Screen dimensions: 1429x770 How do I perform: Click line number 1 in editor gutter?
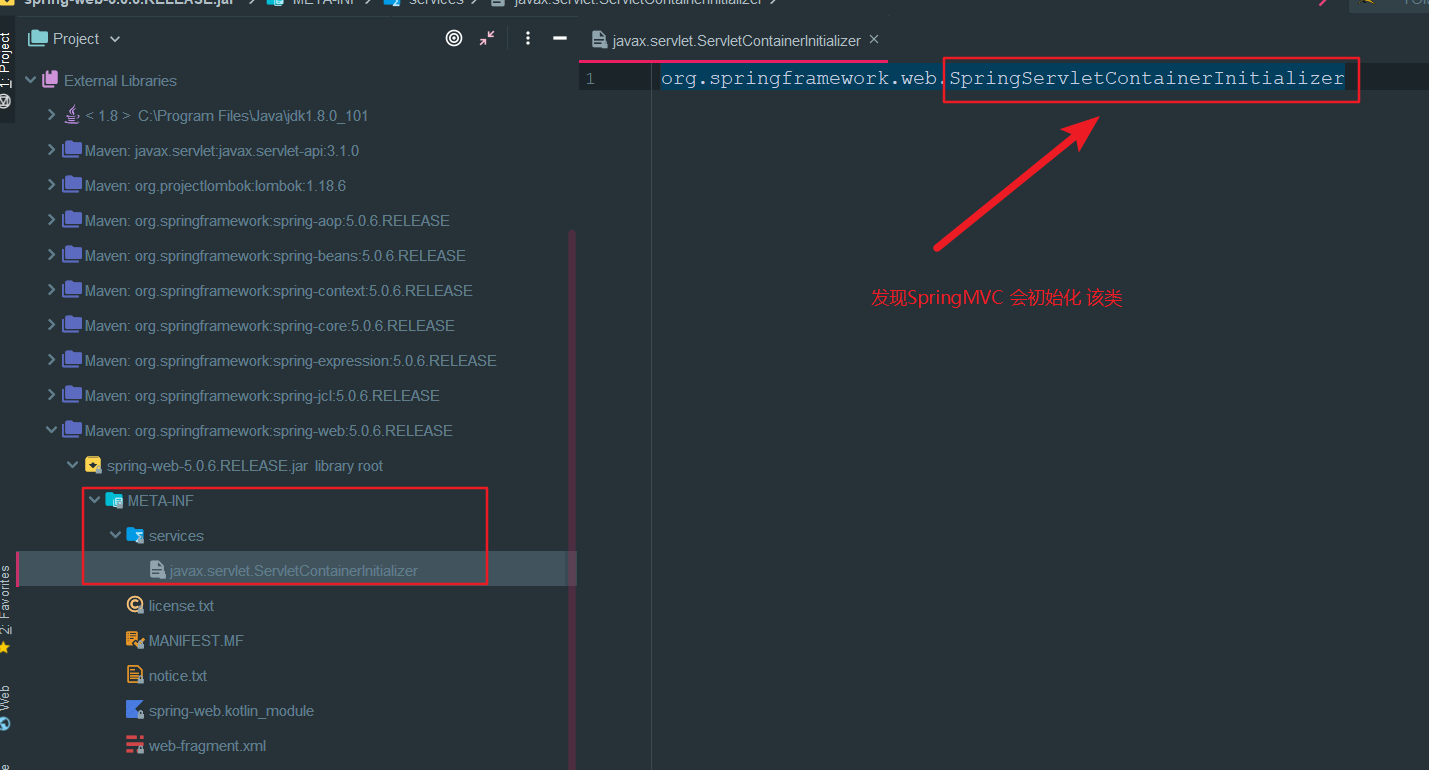[x=590, y=78]
